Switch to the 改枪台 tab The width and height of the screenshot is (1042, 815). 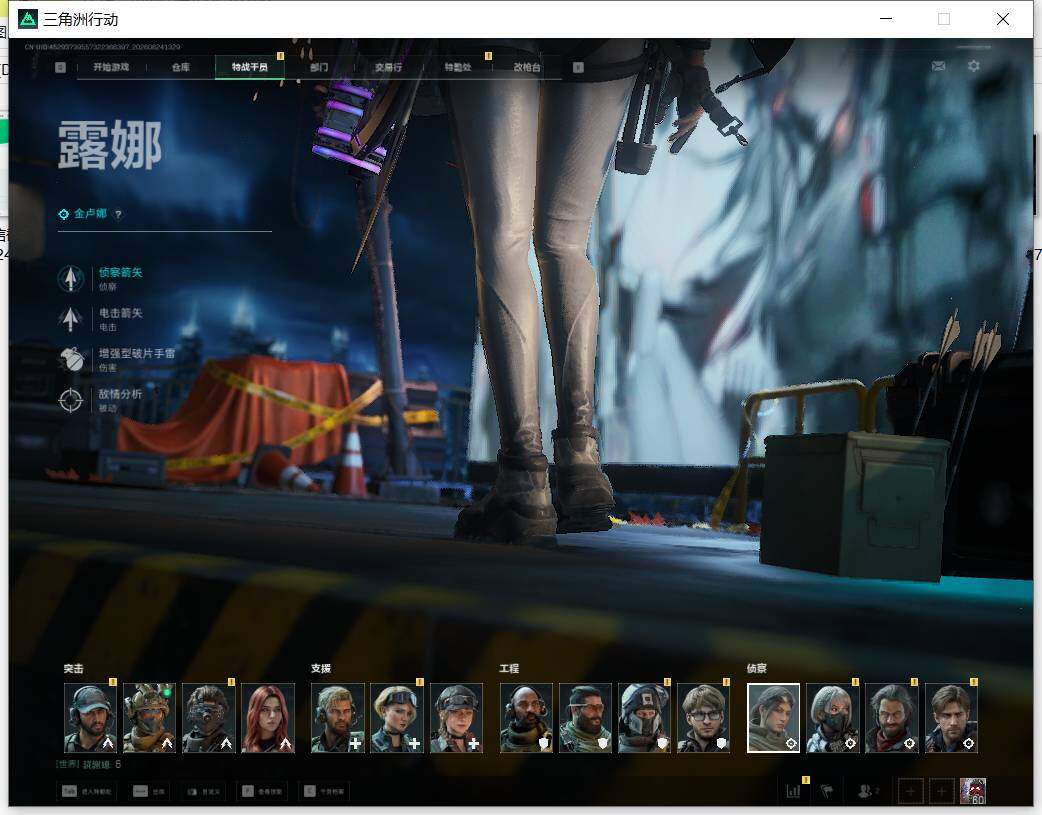coord(527,67)
